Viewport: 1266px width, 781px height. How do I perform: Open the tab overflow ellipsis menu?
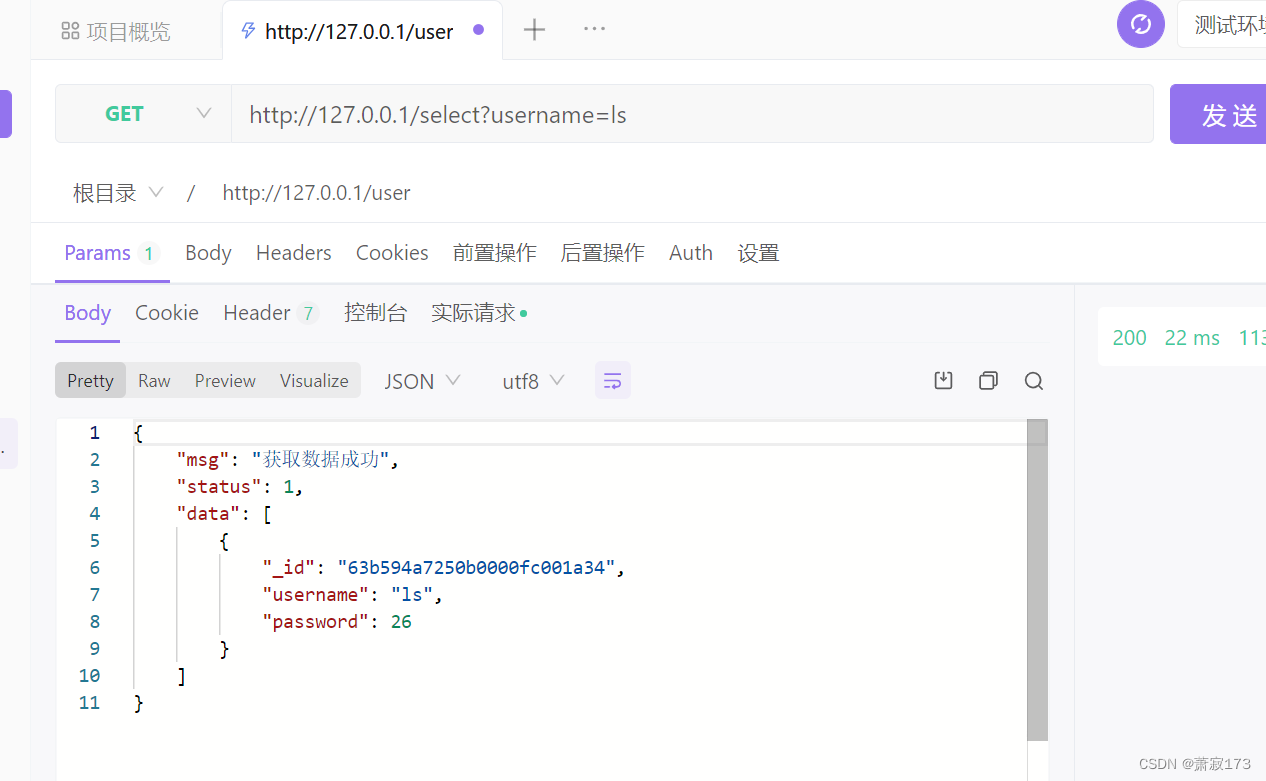(594, 29)
